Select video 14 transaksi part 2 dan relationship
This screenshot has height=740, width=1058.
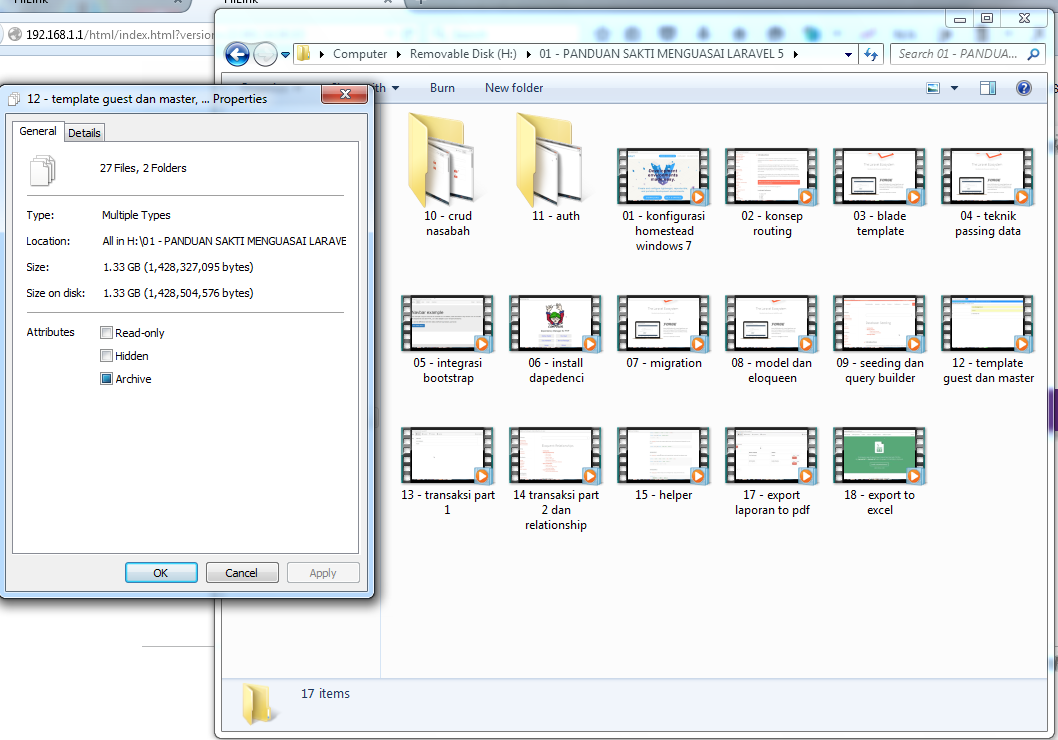tap(555, 479)
